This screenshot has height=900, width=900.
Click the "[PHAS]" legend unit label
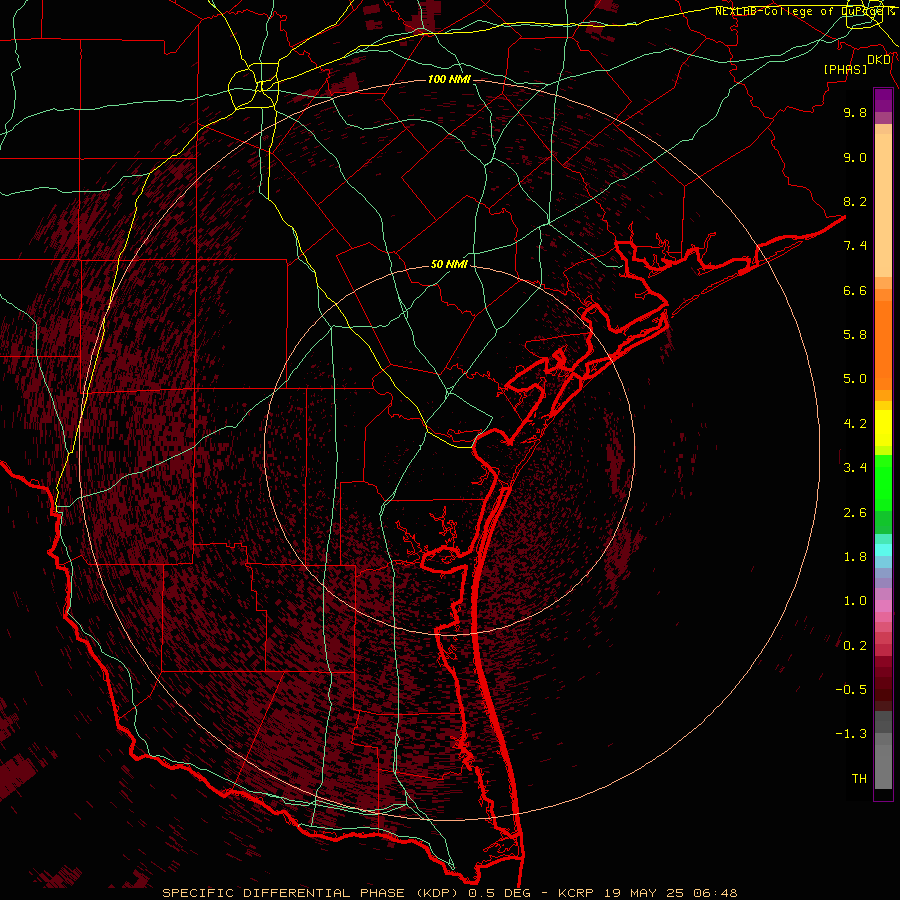click(x=845, y=69)
